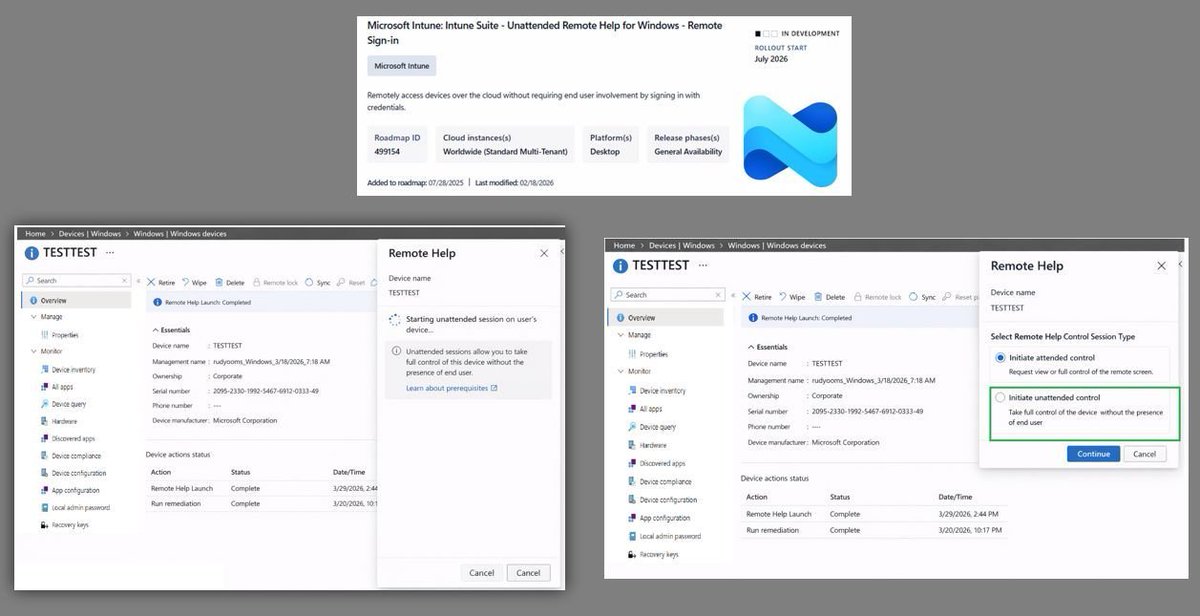Close Remote Help panel in right screenshot
Image resolution: width=1200 pixels, height=616 pixels.
[1161, 266]
